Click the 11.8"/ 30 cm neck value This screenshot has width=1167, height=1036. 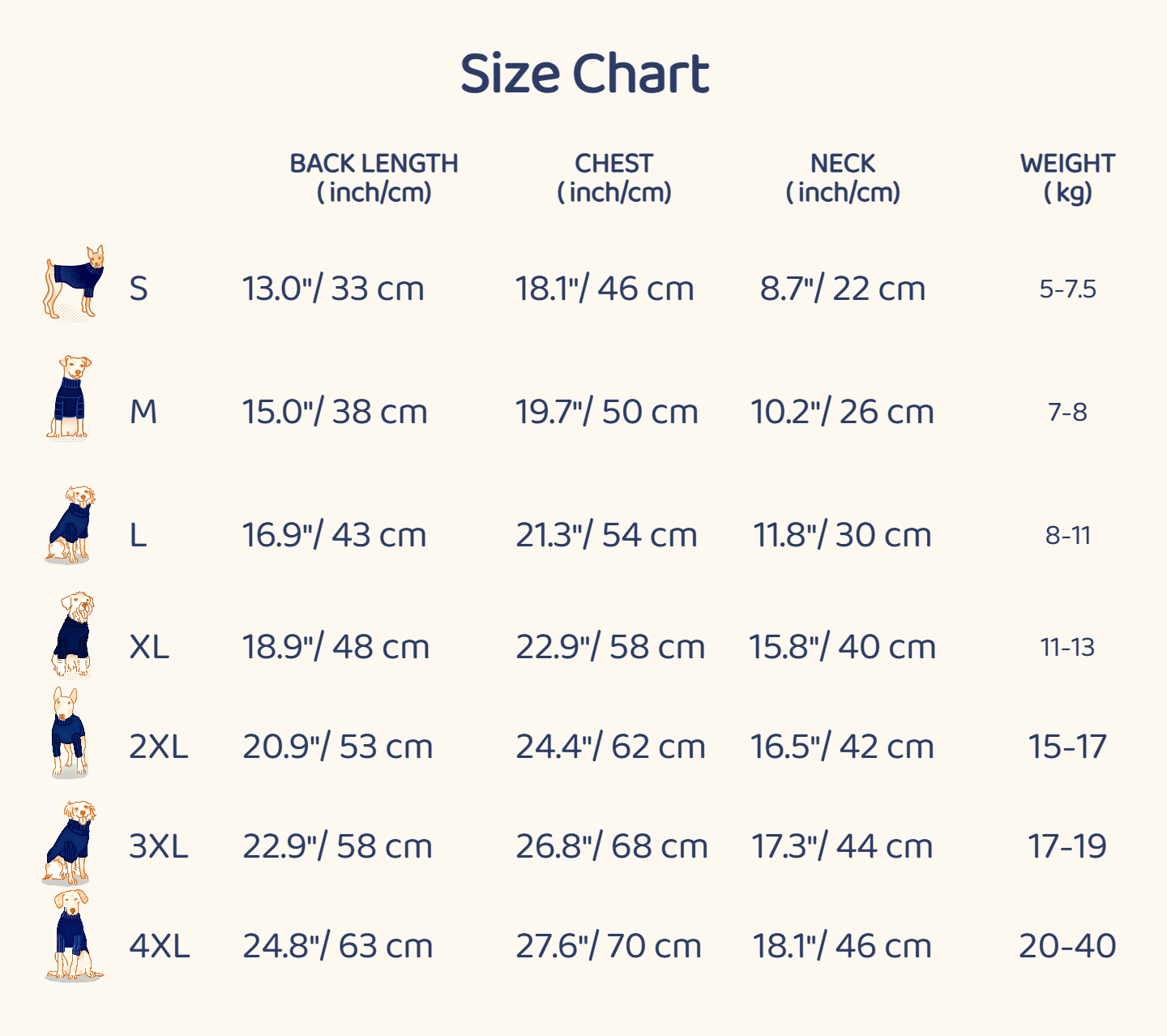(x=842, y=535)
